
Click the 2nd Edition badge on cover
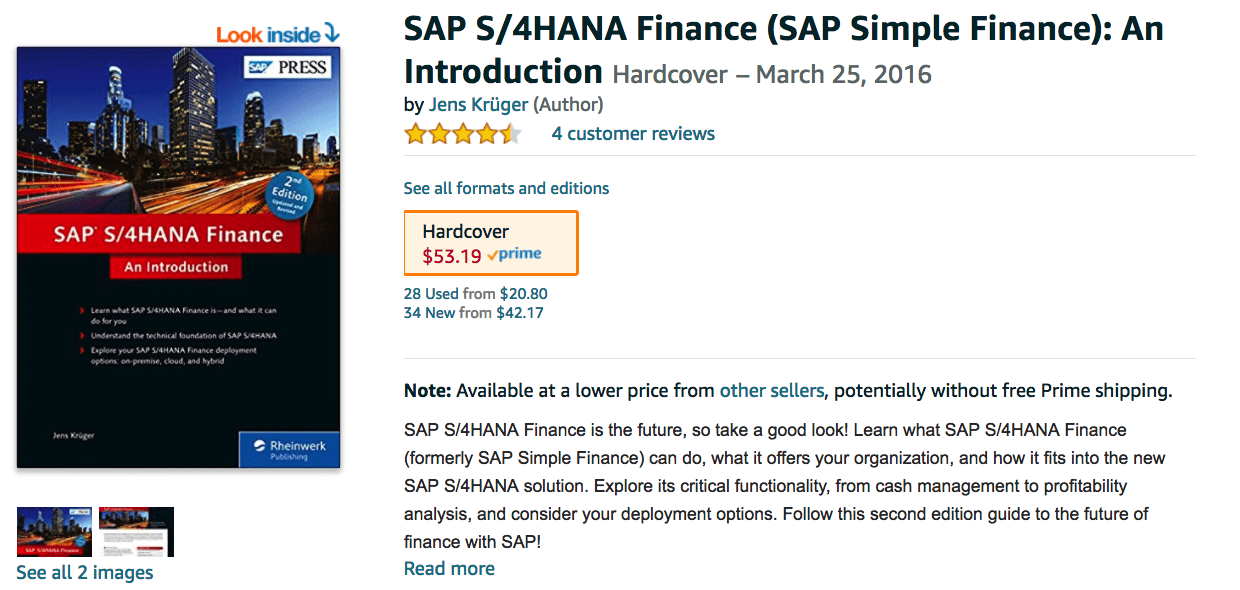[x=287, y=194]
